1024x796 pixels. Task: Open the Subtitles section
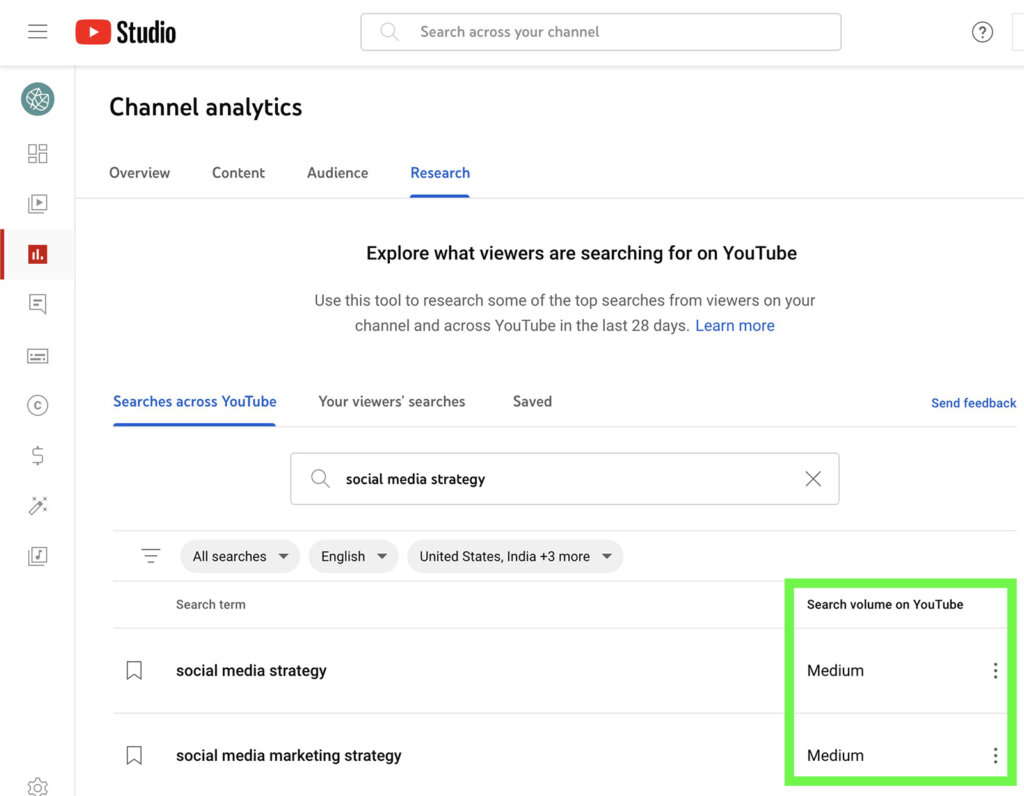tap(37, 355)
